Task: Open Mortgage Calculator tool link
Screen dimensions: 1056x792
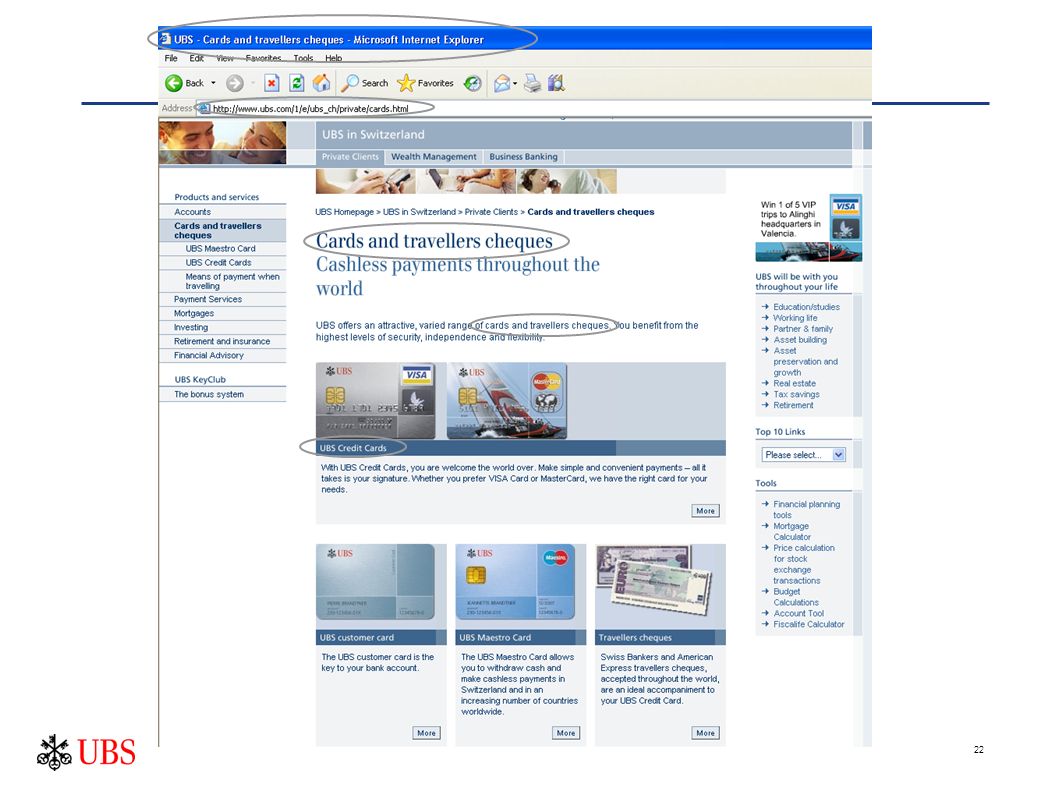Action: coord(792,531)
